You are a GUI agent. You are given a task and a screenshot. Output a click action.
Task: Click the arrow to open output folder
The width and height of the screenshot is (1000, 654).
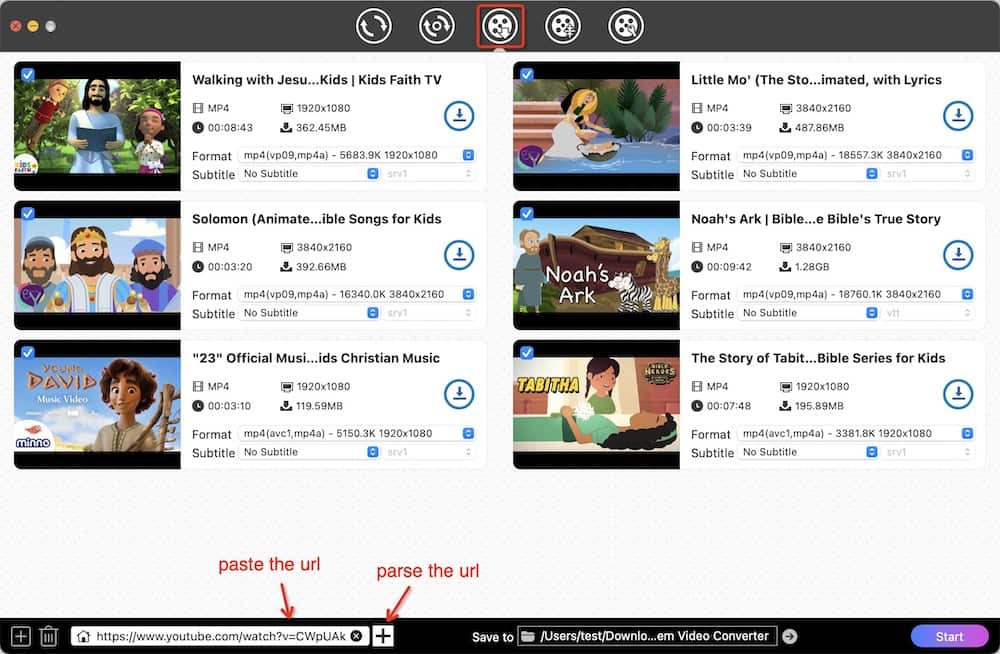[790, 636]
